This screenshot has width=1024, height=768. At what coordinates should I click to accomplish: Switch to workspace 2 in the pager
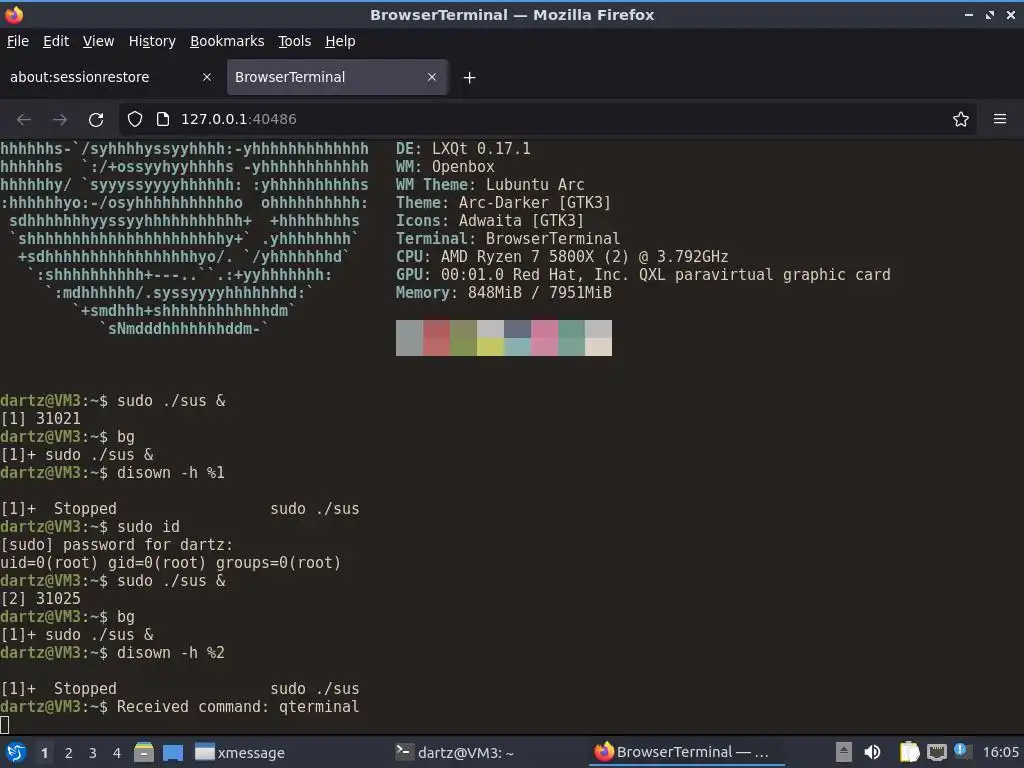(x=69, y=753)
